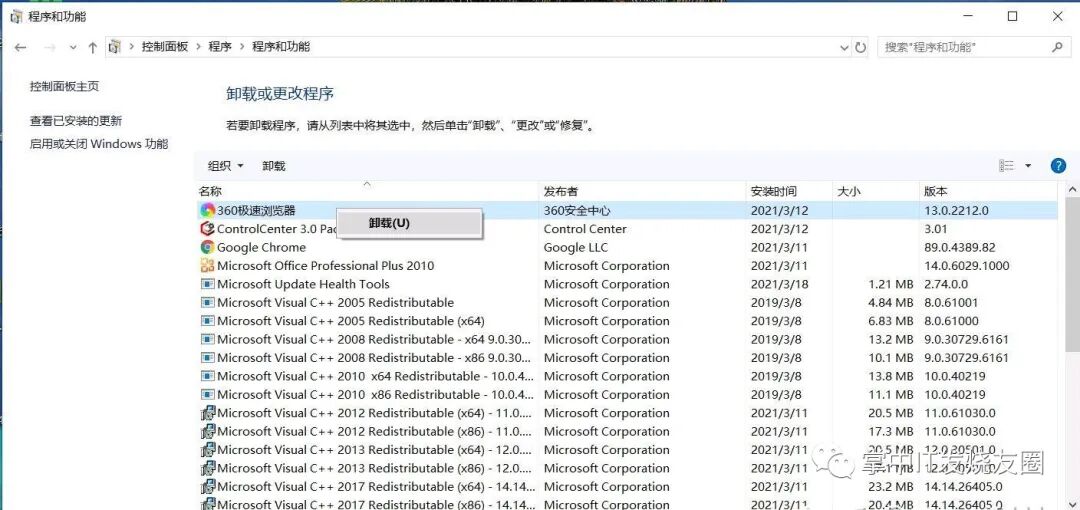Open the 组织 dropdown menu

click(x=226, y=165)
